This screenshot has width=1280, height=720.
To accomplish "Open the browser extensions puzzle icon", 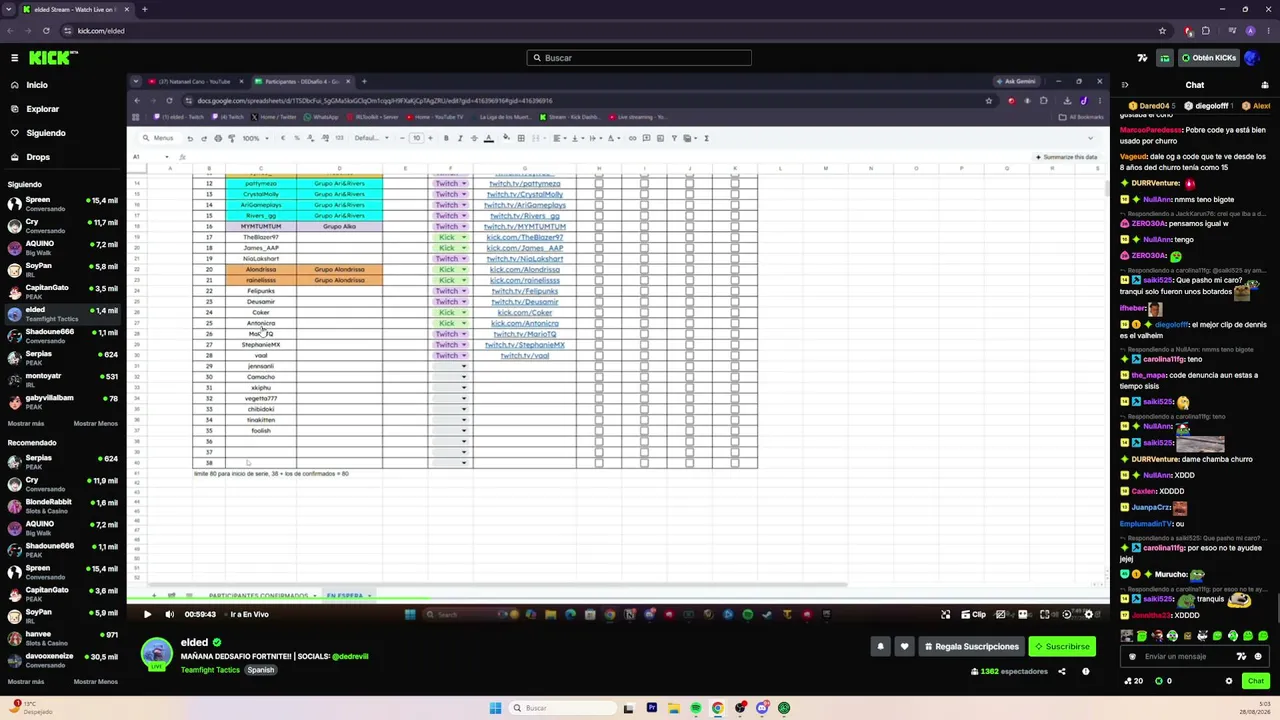I will tap(1206, 31).
